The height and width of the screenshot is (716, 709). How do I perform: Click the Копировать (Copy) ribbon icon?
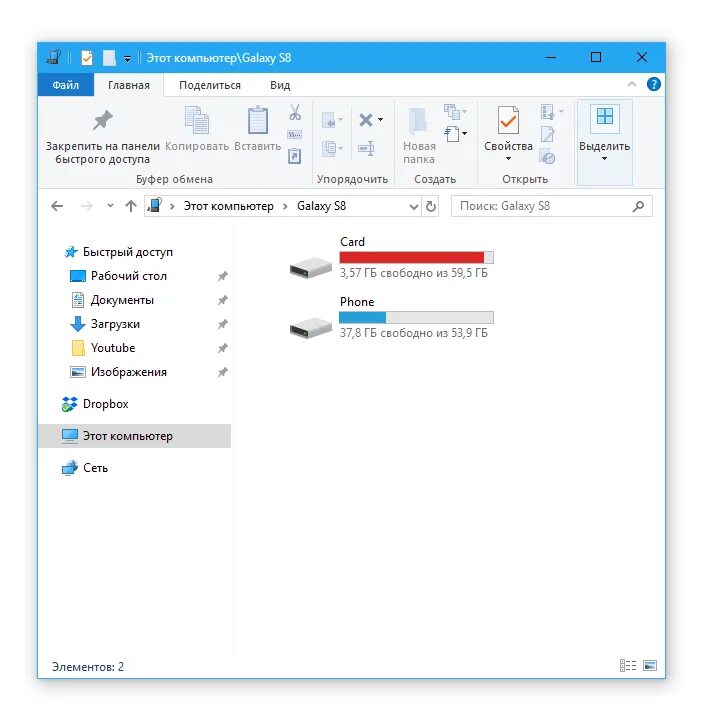coord(197,120)
